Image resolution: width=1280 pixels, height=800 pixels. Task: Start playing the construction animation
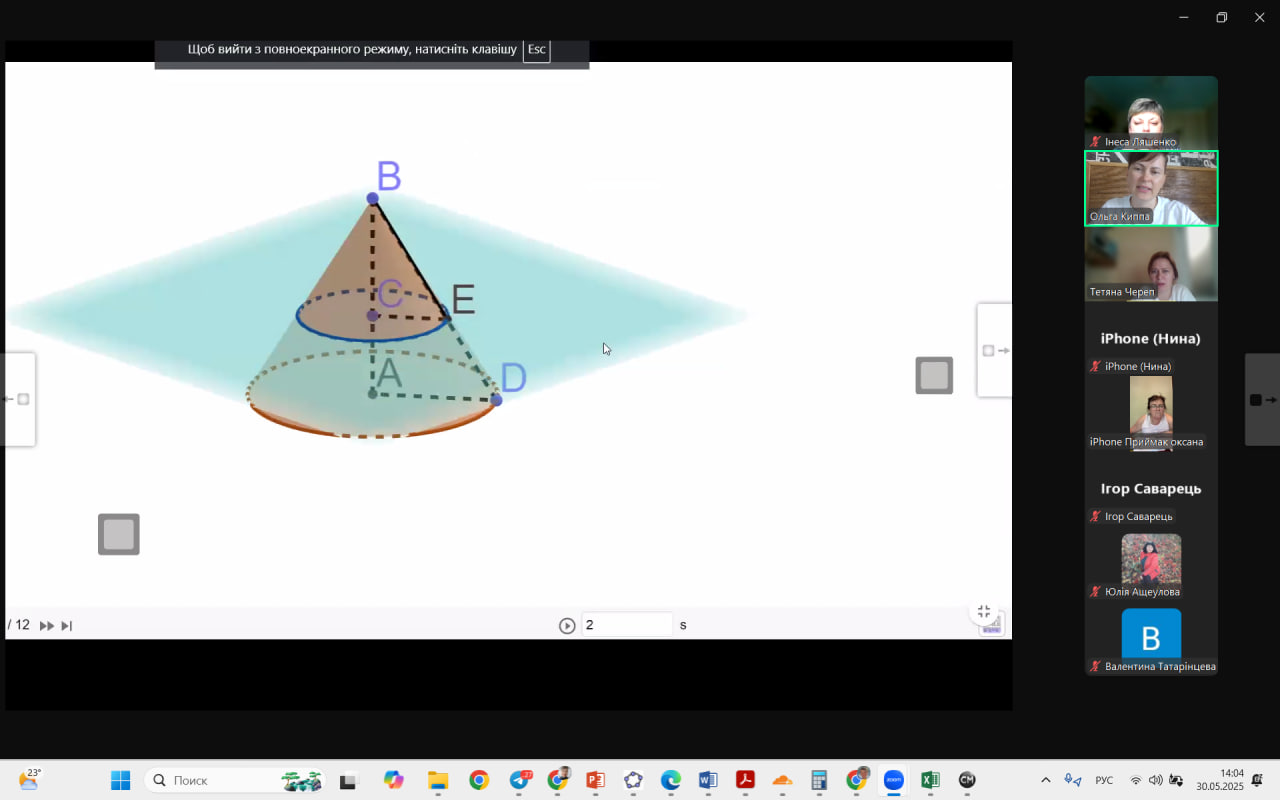pyautogui.click(x=567, y=626)
